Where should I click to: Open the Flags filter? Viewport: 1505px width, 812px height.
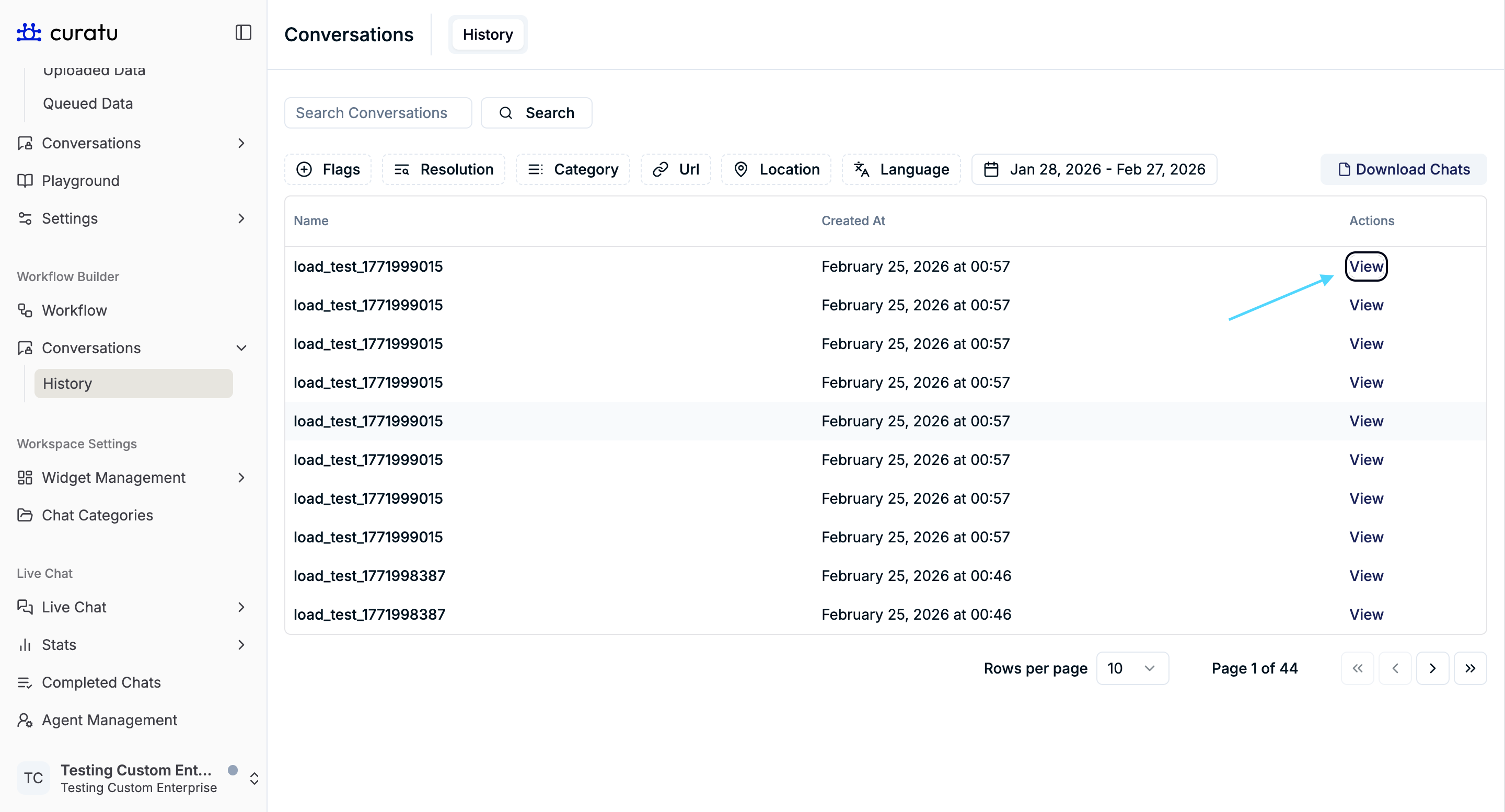pyautogui.click(x=328, y=169)
